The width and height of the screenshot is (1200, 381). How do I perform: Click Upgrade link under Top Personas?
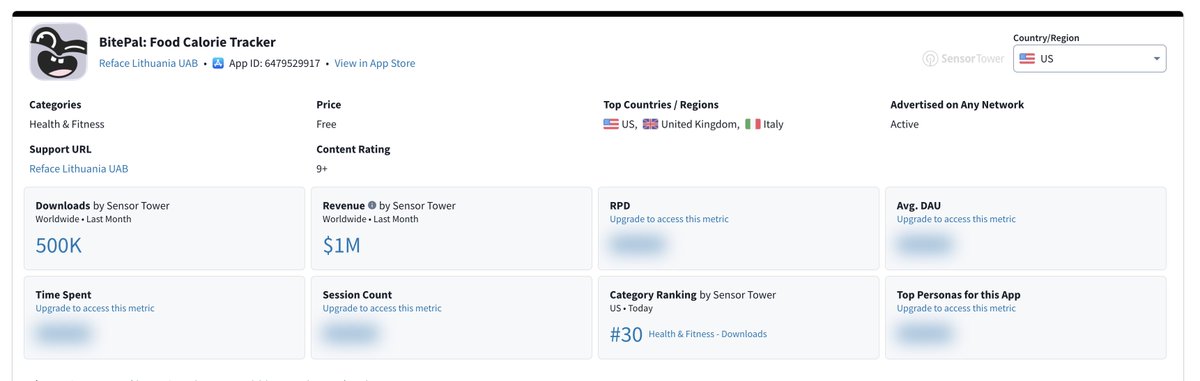click(956, 308)
